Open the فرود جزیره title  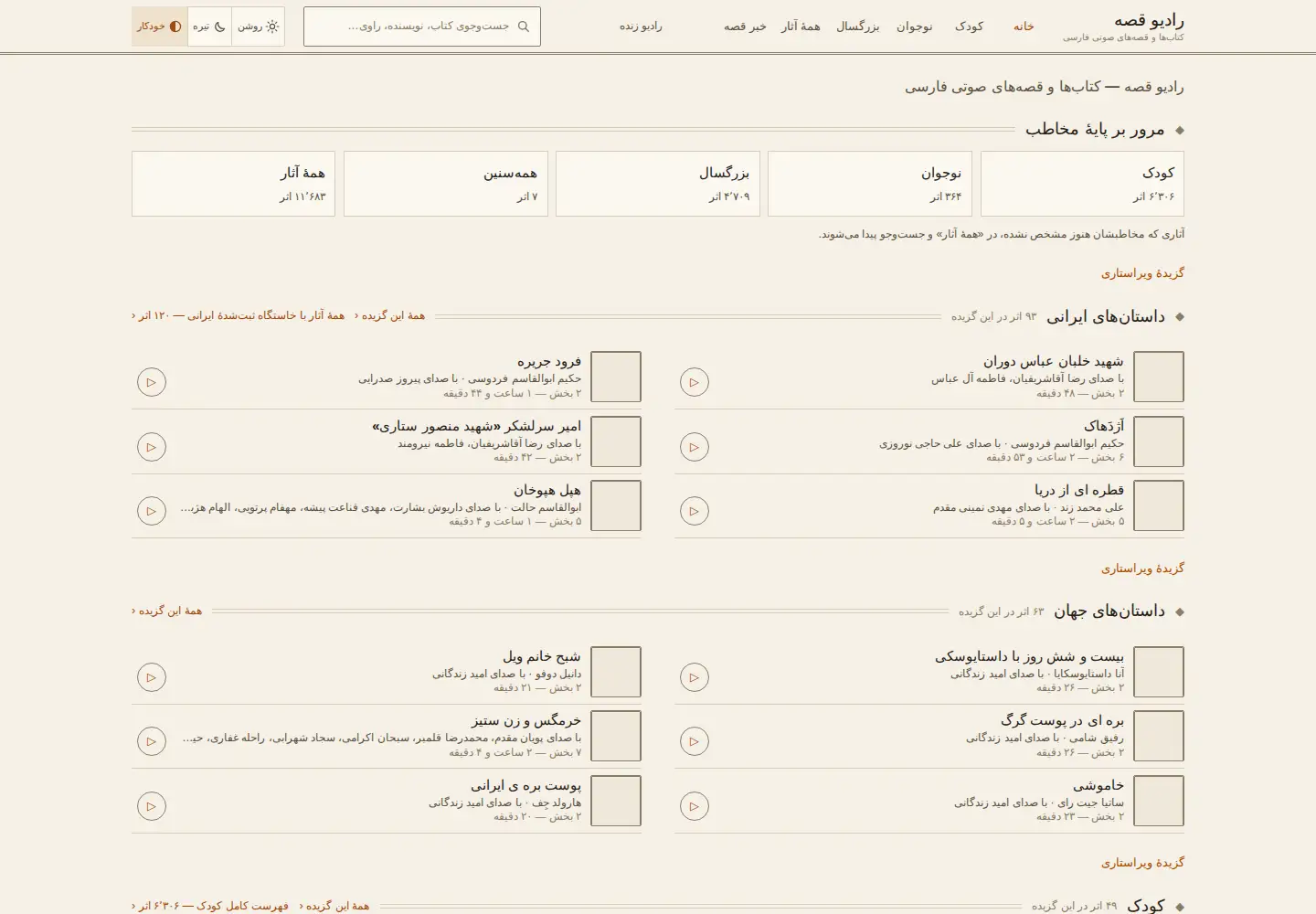click(x=549, y=361)
